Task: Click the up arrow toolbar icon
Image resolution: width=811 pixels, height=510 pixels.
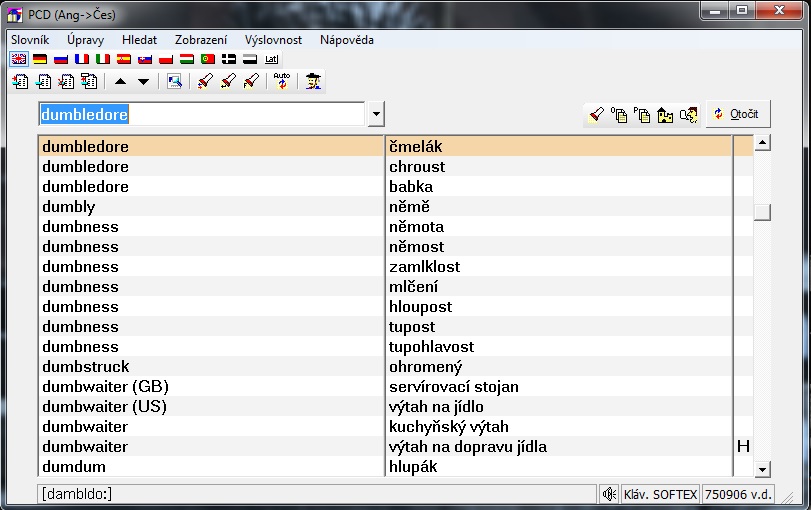Action: coord(121,82)
